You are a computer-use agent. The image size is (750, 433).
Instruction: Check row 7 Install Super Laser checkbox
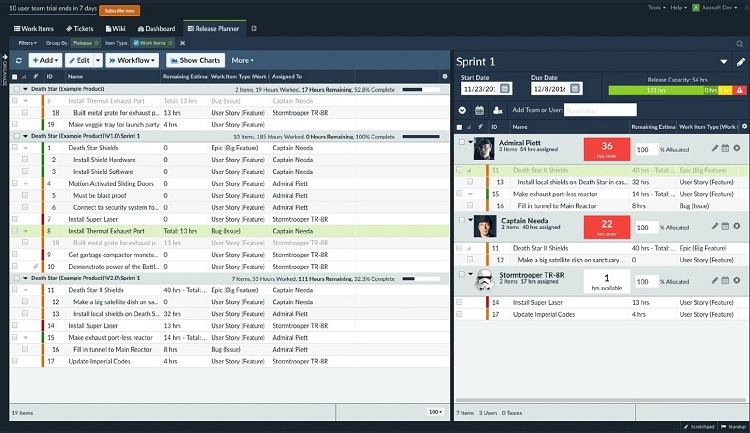coord(15,219)
